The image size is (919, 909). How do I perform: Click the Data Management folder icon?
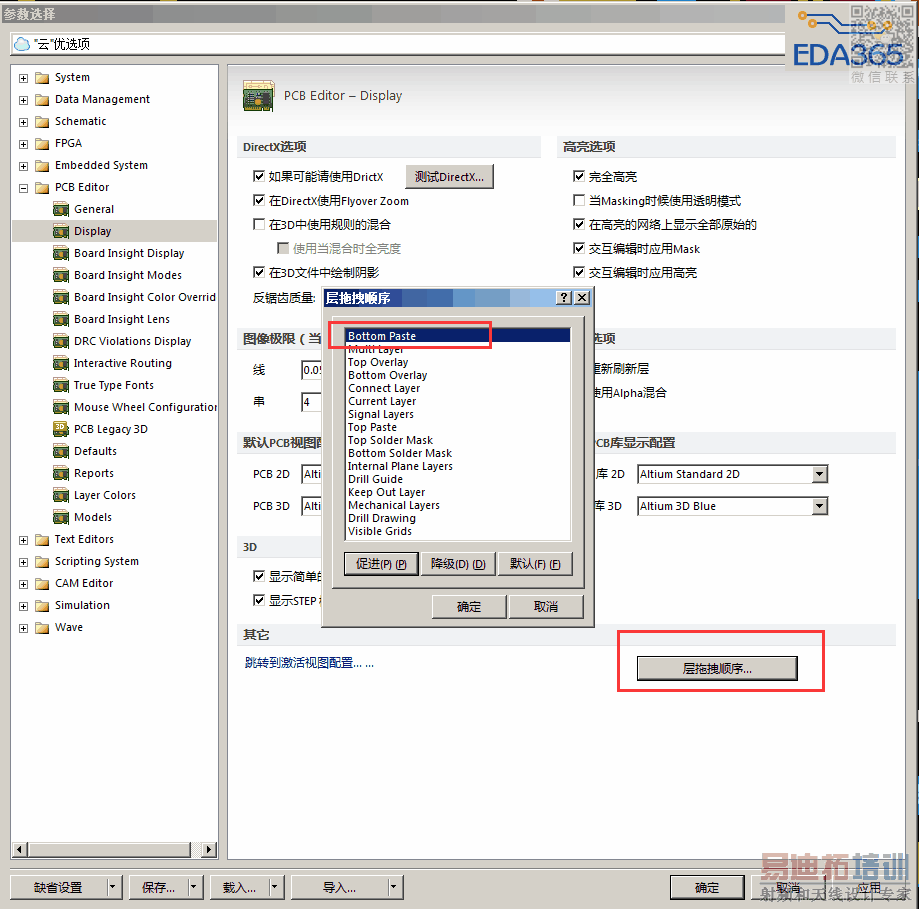point(42,100)
